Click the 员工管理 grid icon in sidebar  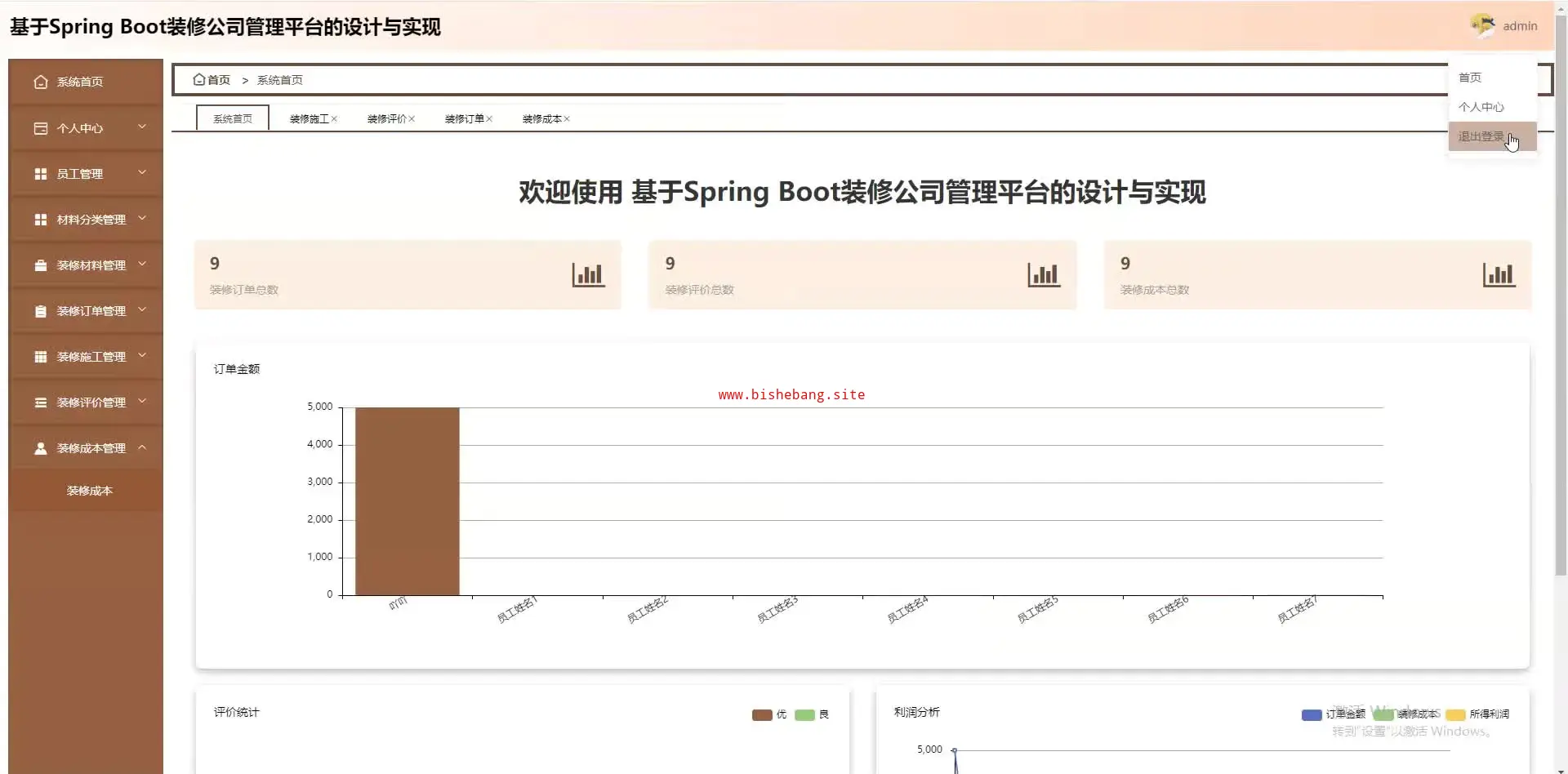(x=40, y=174)
